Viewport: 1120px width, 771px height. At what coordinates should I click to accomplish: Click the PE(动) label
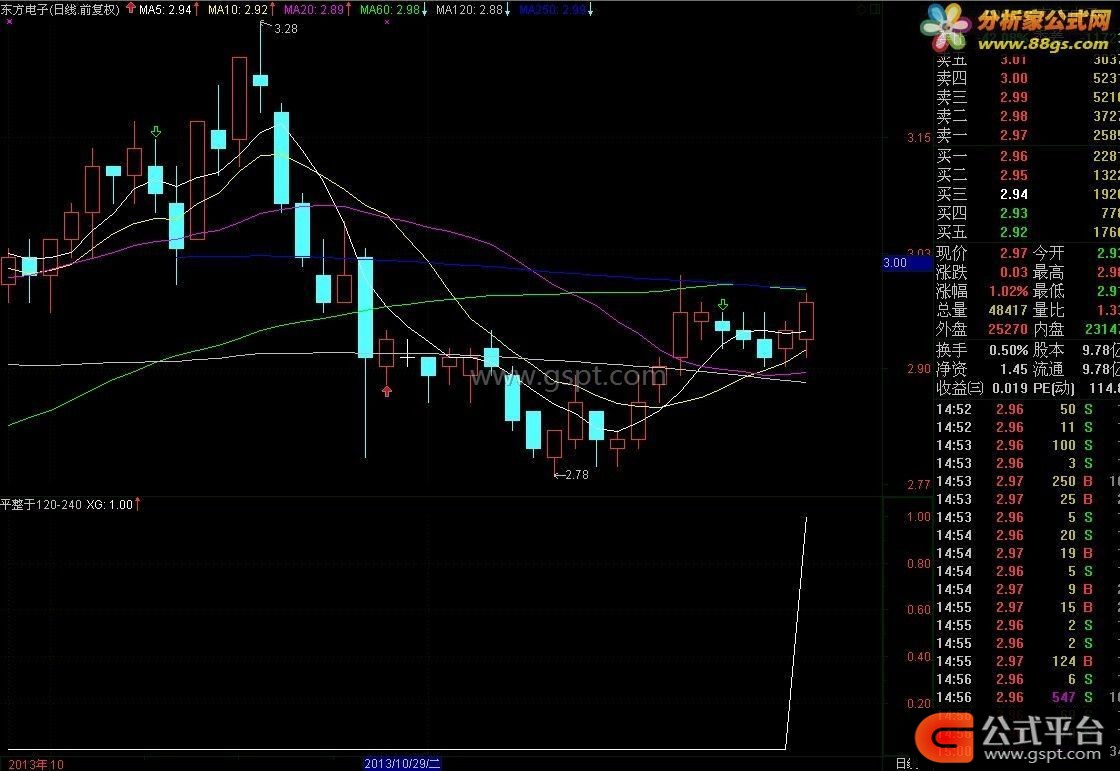1054,388
